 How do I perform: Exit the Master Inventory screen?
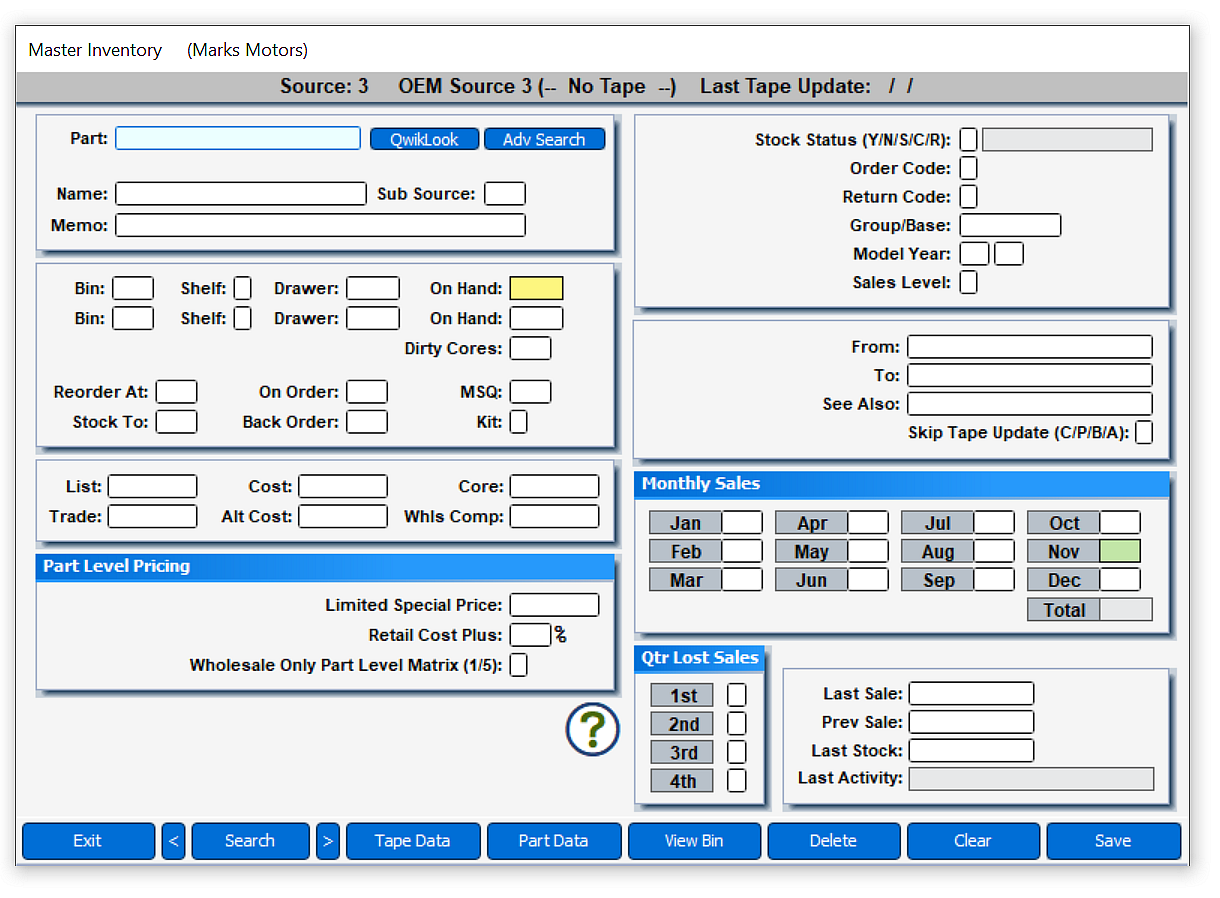(88, 841)
